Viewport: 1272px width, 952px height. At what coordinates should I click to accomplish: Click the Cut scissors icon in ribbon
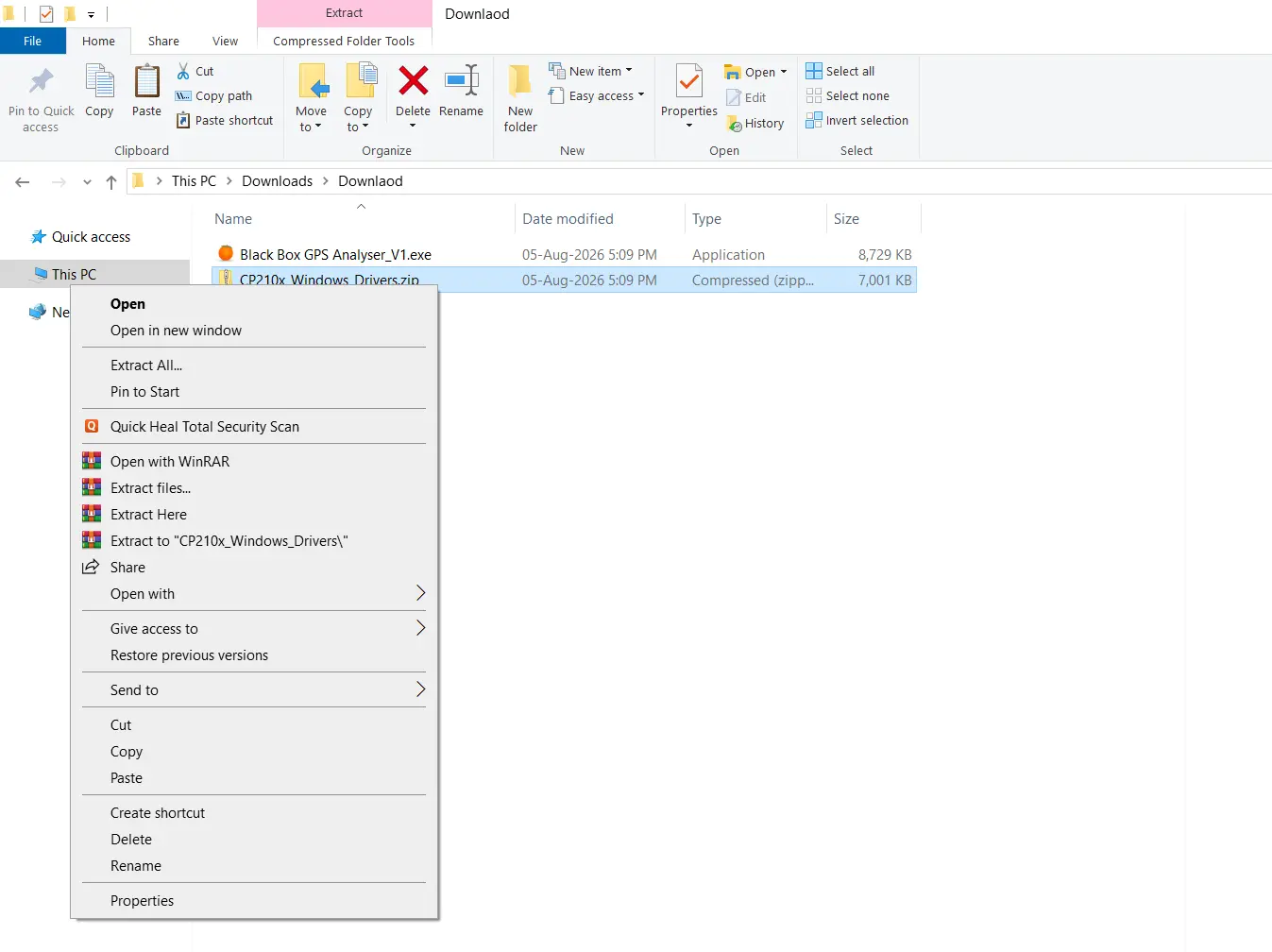pyautogui.click(x=183, y=71)
